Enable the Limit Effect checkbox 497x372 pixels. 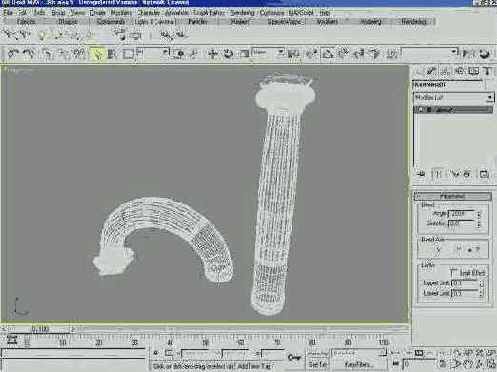(x=453, y=273)
